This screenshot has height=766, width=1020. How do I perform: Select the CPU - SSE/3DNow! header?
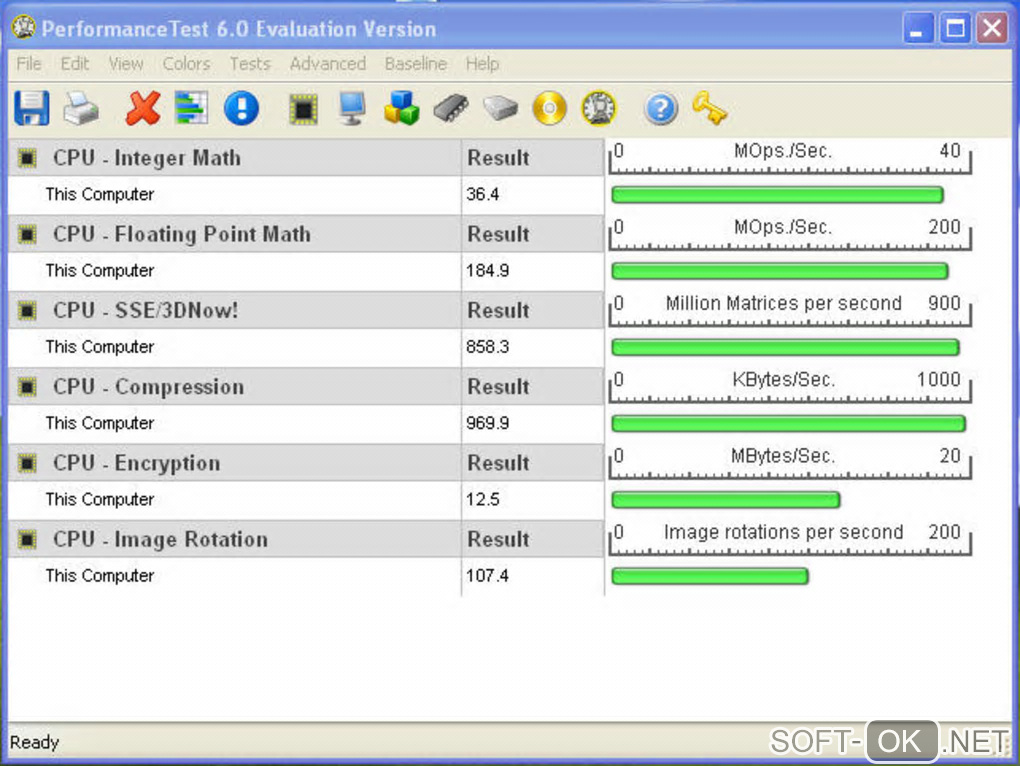coord(234,310)
